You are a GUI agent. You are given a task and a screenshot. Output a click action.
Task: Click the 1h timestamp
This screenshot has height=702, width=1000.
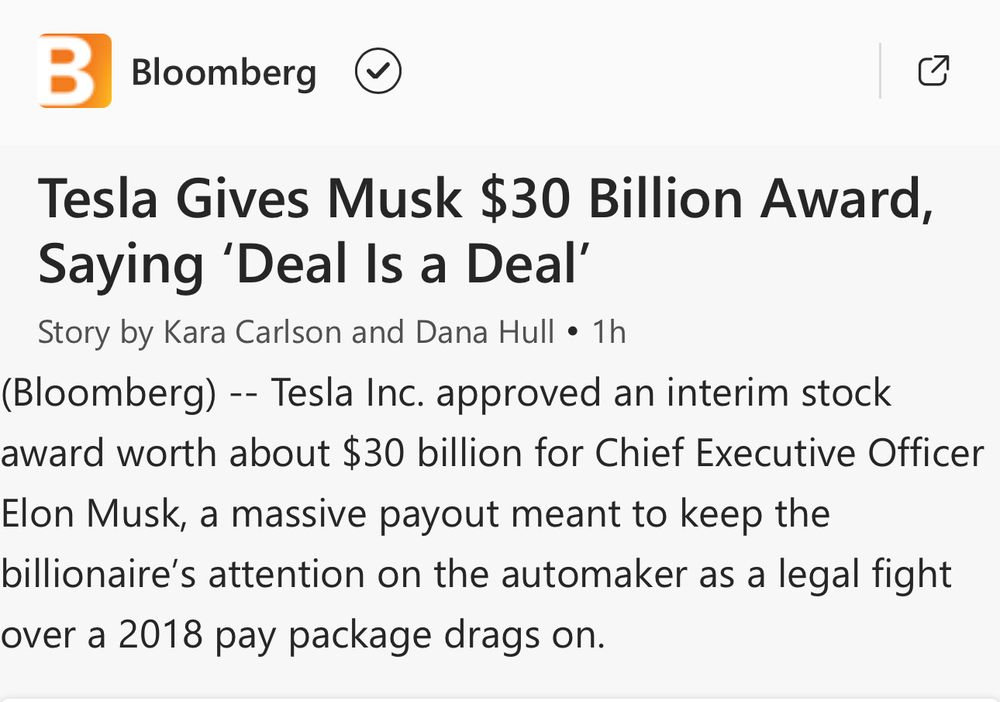[608, 332]
